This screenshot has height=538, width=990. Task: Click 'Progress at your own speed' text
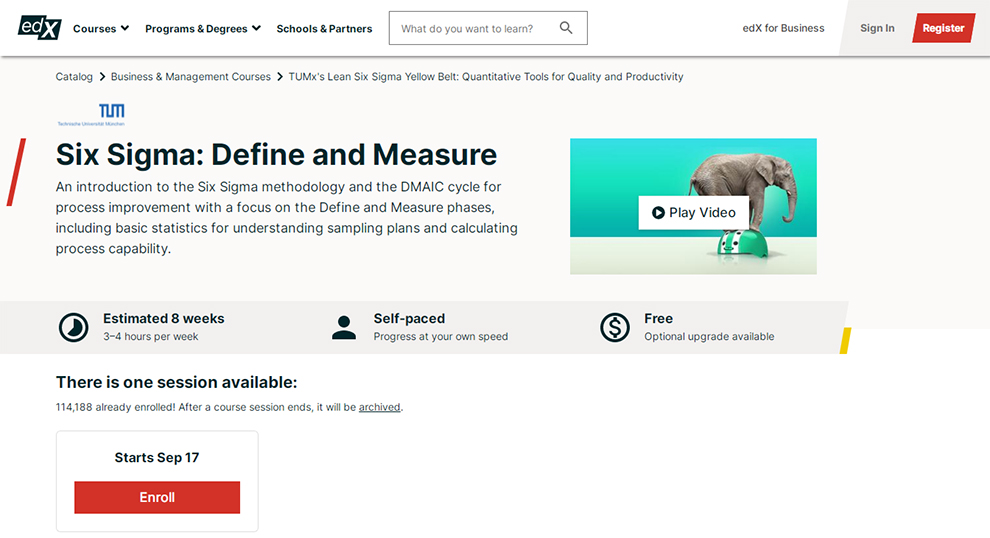click(x=441, y=337)
